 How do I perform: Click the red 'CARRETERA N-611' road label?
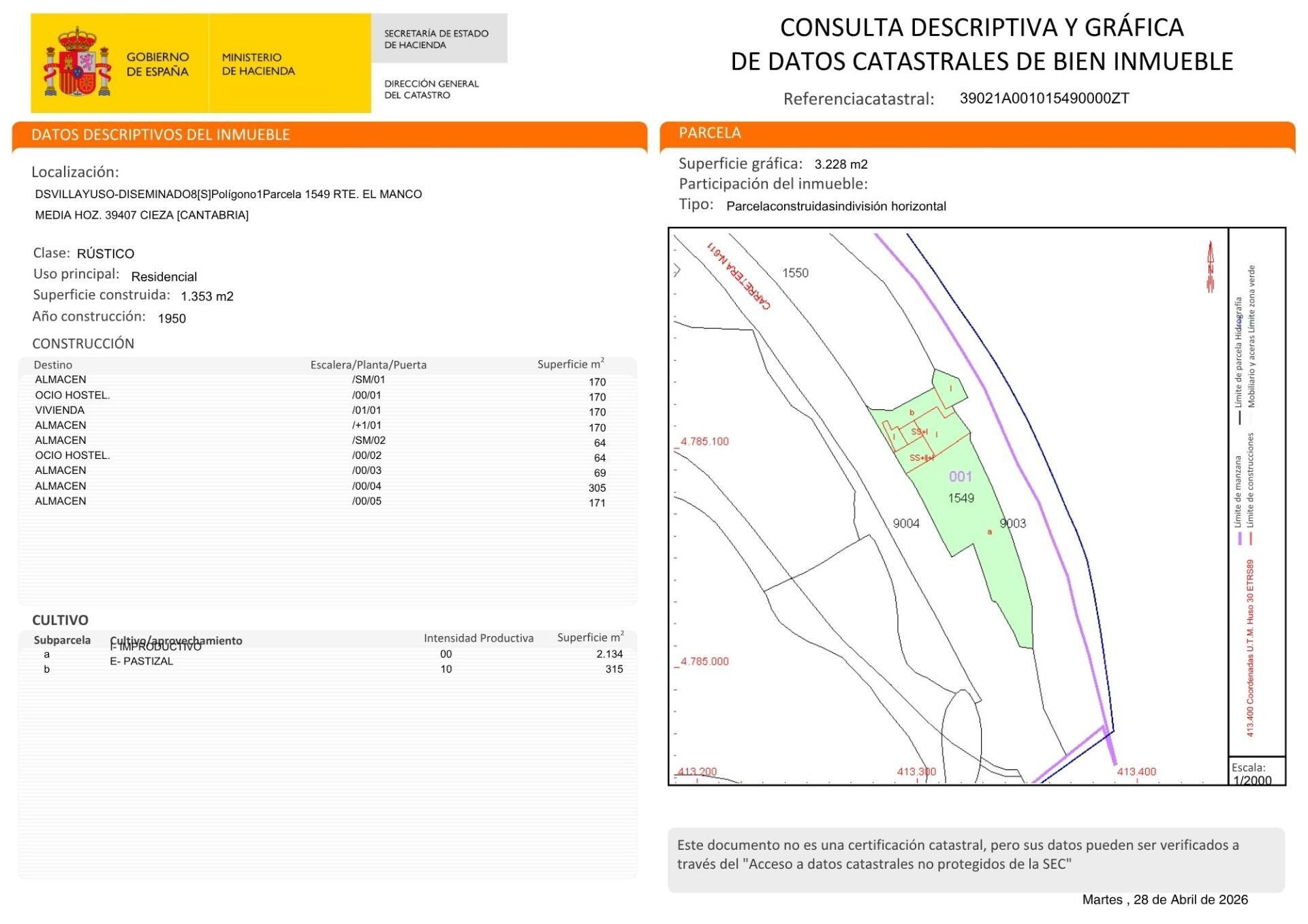click(x=738, y=276)
